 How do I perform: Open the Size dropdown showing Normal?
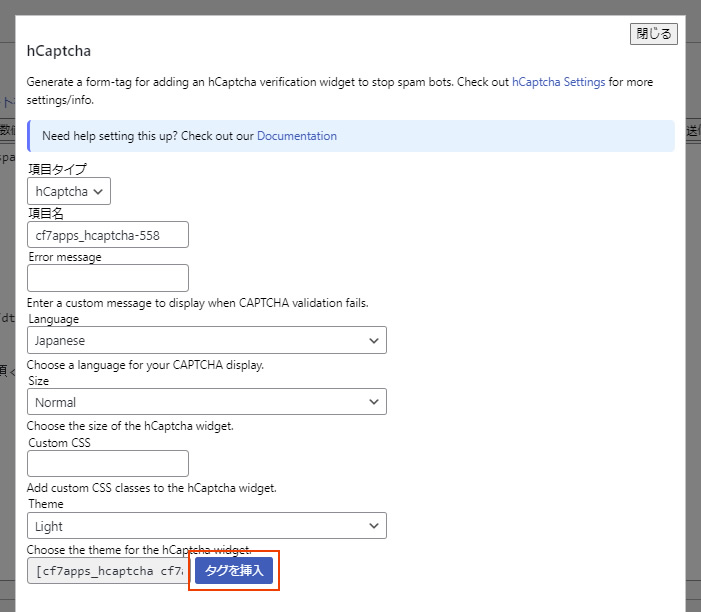click(x=206, y=402)
